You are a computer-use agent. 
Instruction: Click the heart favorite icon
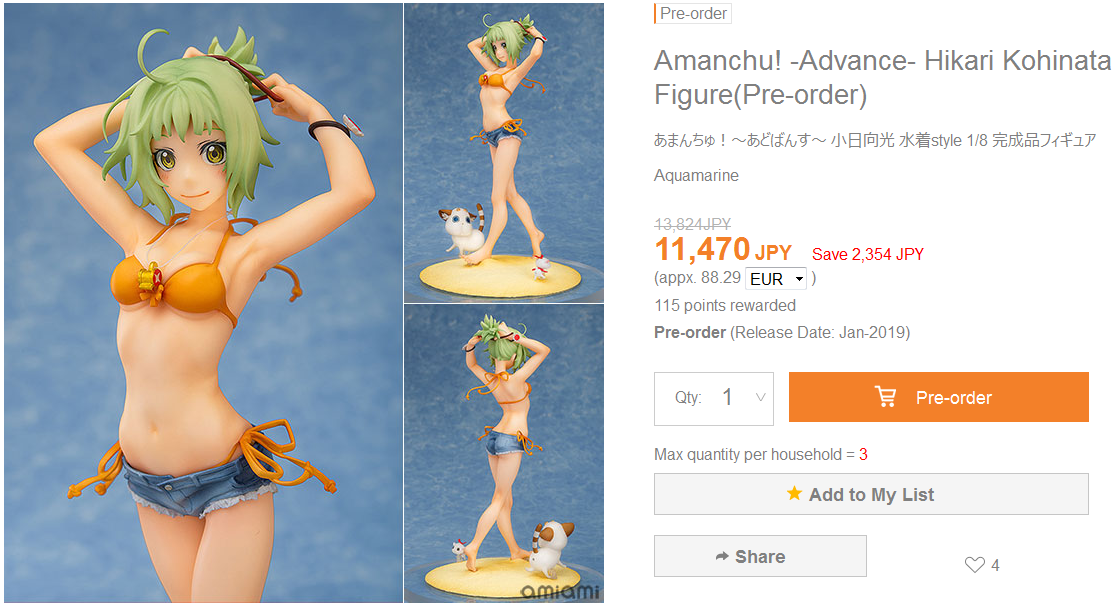tap(975, 565)
